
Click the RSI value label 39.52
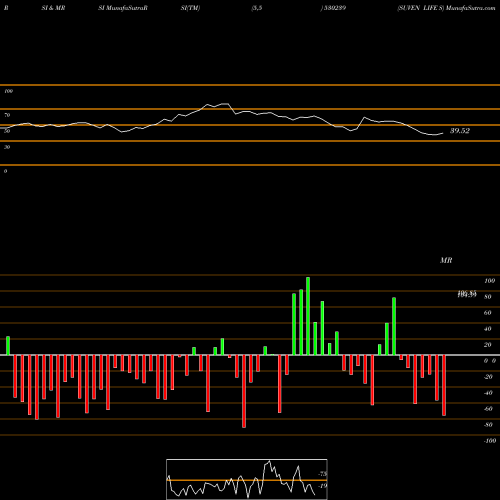(x=460, y=131)
